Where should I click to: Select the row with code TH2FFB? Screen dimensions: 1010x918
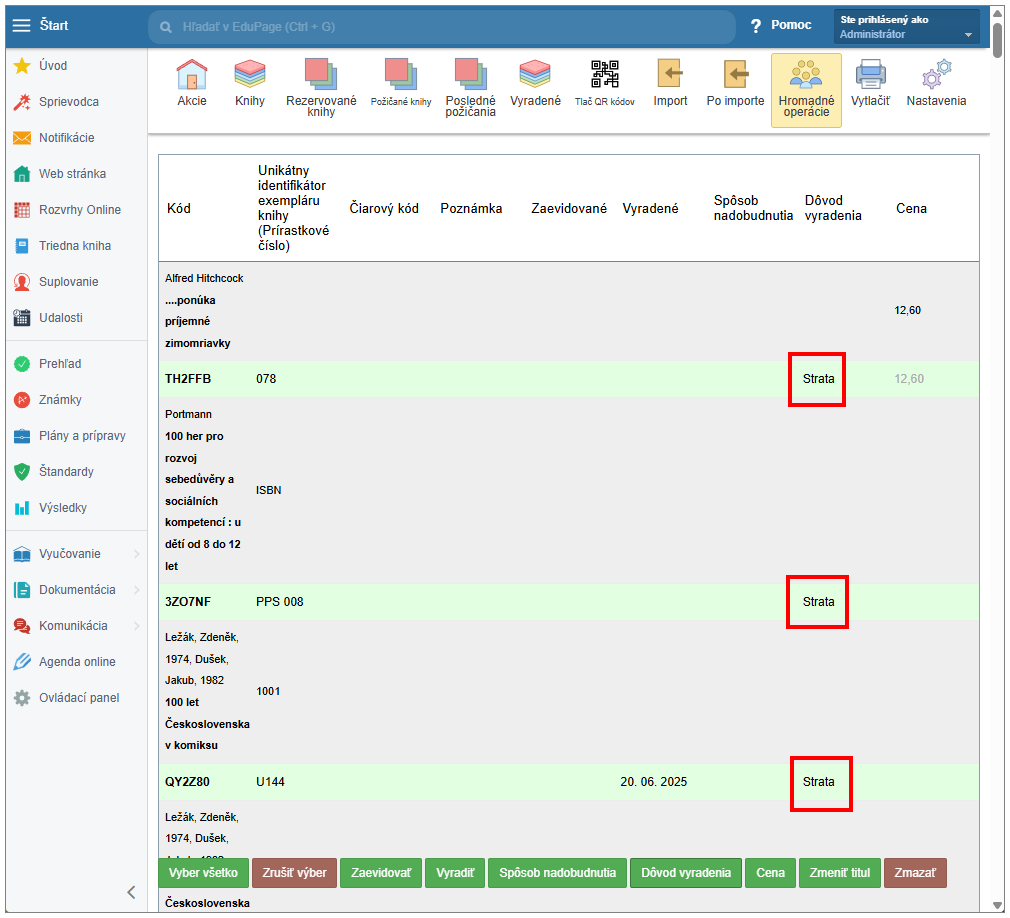(x=188, y=379)
